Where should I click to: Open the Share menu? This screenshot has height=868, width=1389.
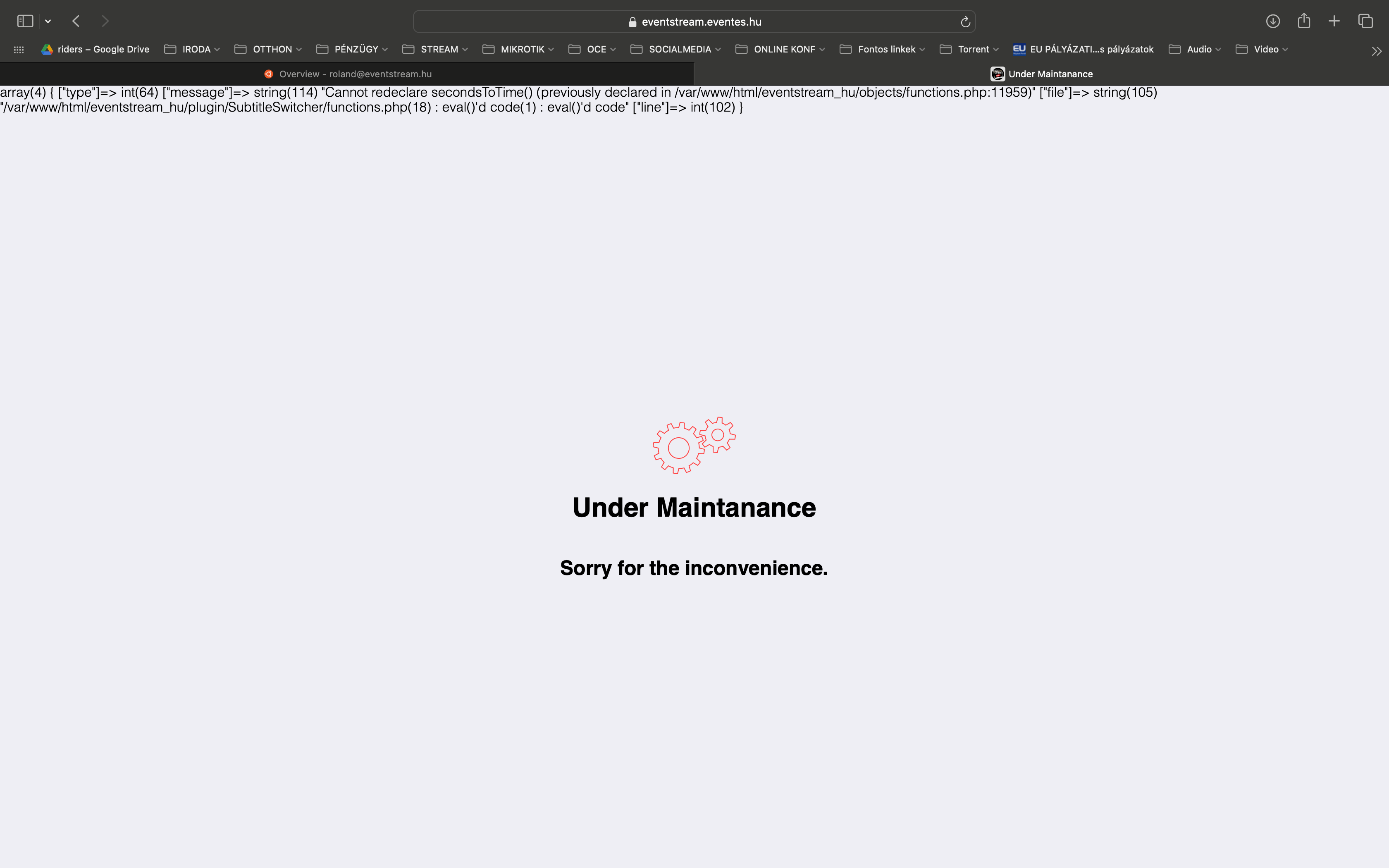click(1304, 21)
